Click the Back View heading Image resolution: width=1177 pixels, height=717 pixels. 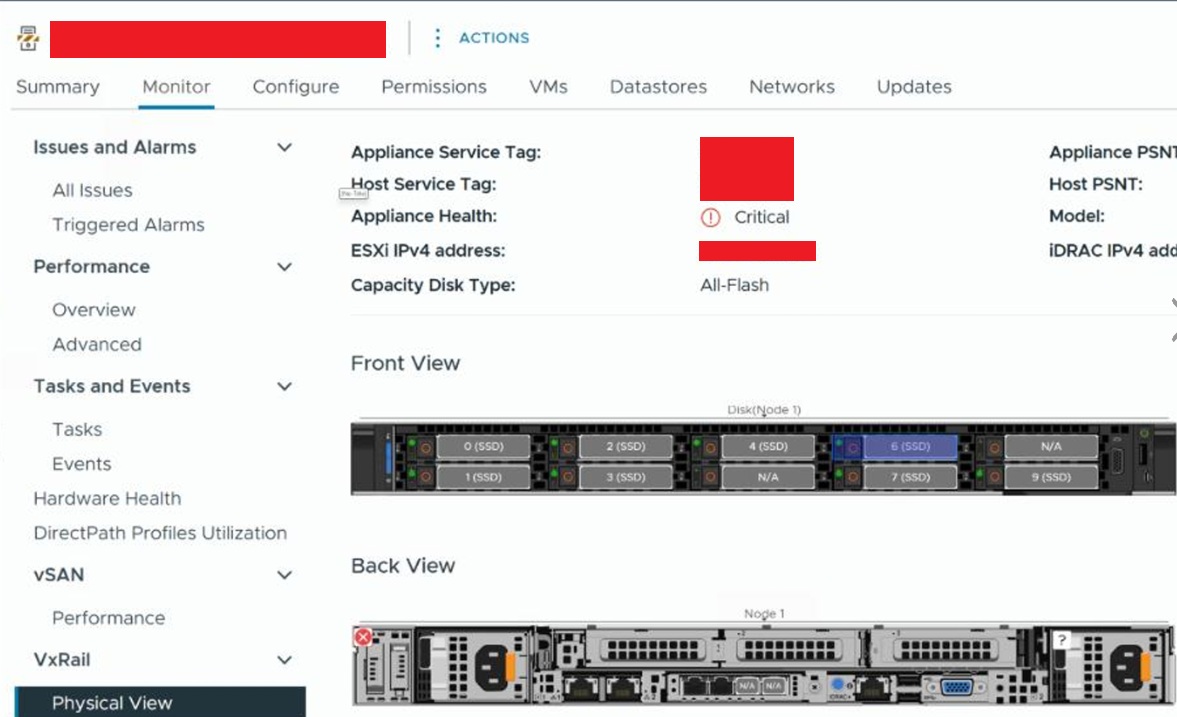(x=403, y=566)
